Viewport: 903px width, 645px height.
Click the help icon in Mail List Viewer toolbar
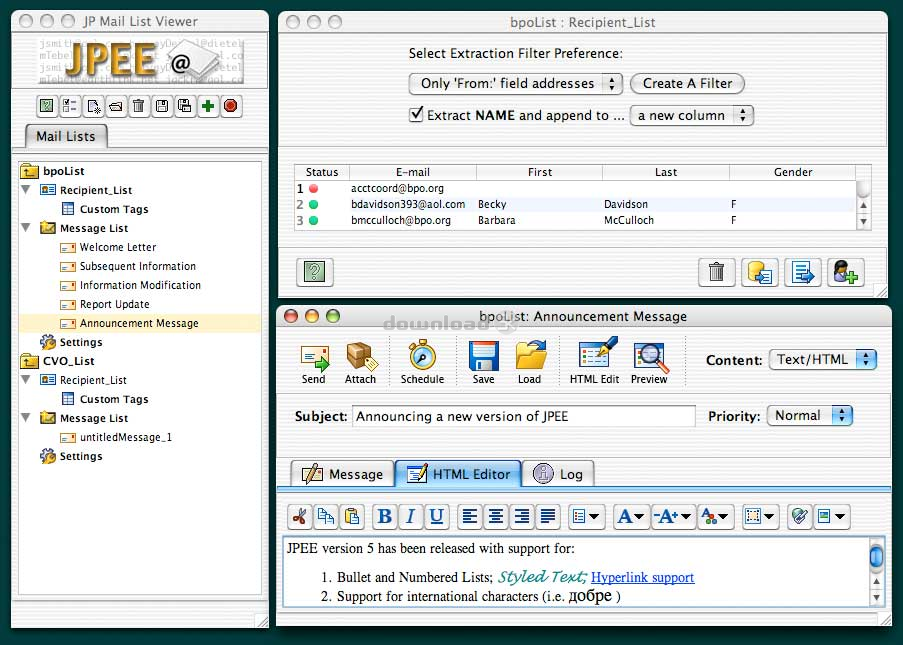pyautogui.click(x=47, y=106)
